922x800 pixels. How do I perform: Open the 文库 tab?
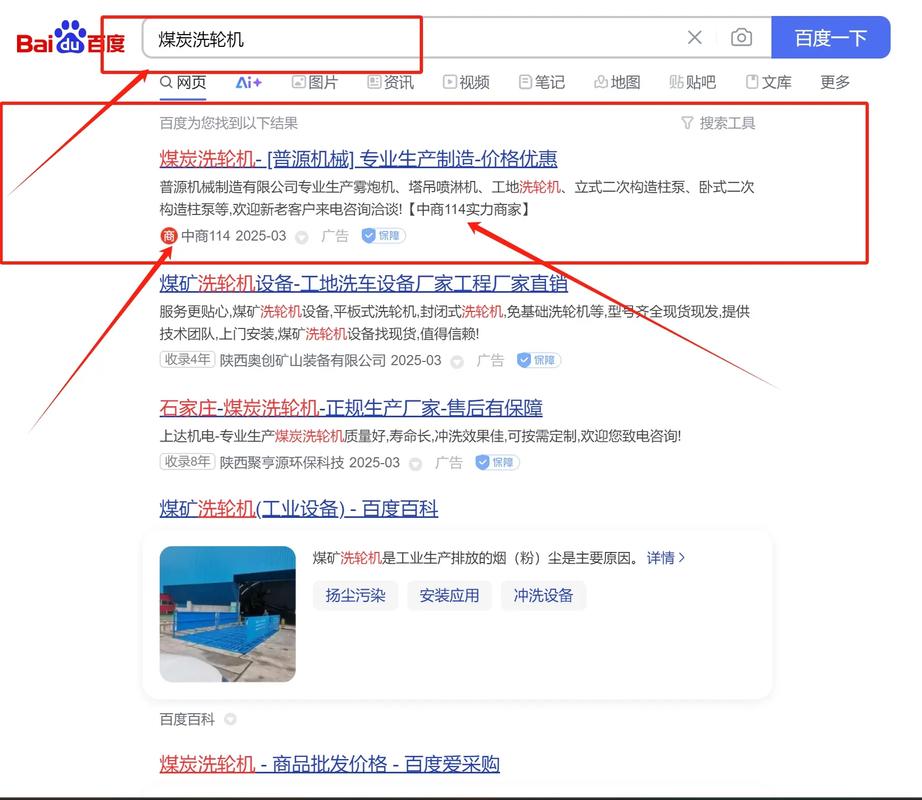click(768, 82)
